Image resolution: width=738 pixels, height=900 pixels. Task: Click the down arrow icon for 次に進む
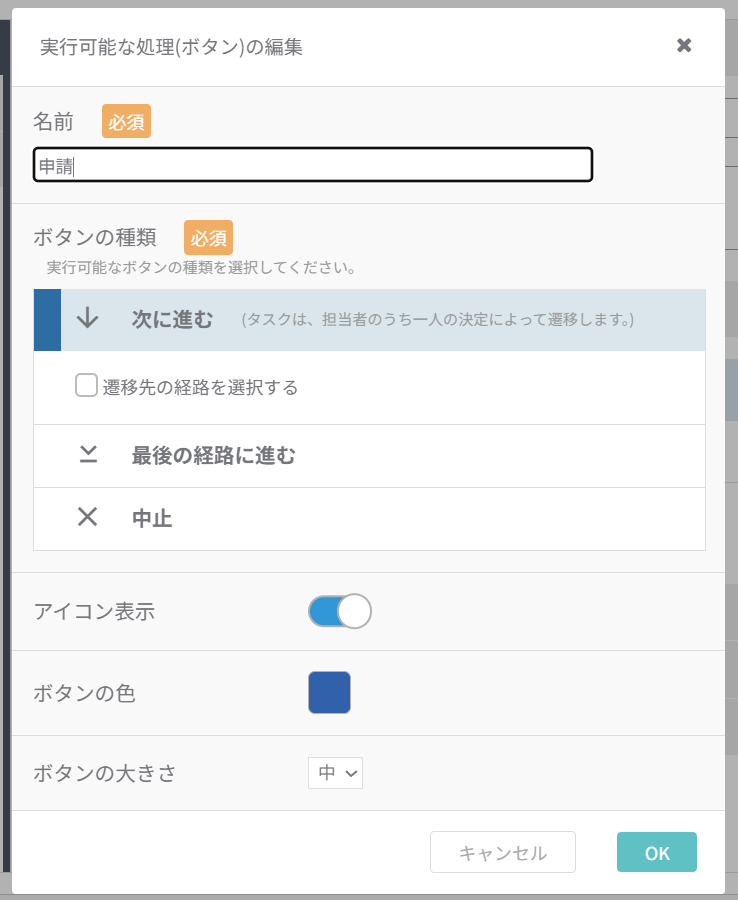(x=88, y=319)
